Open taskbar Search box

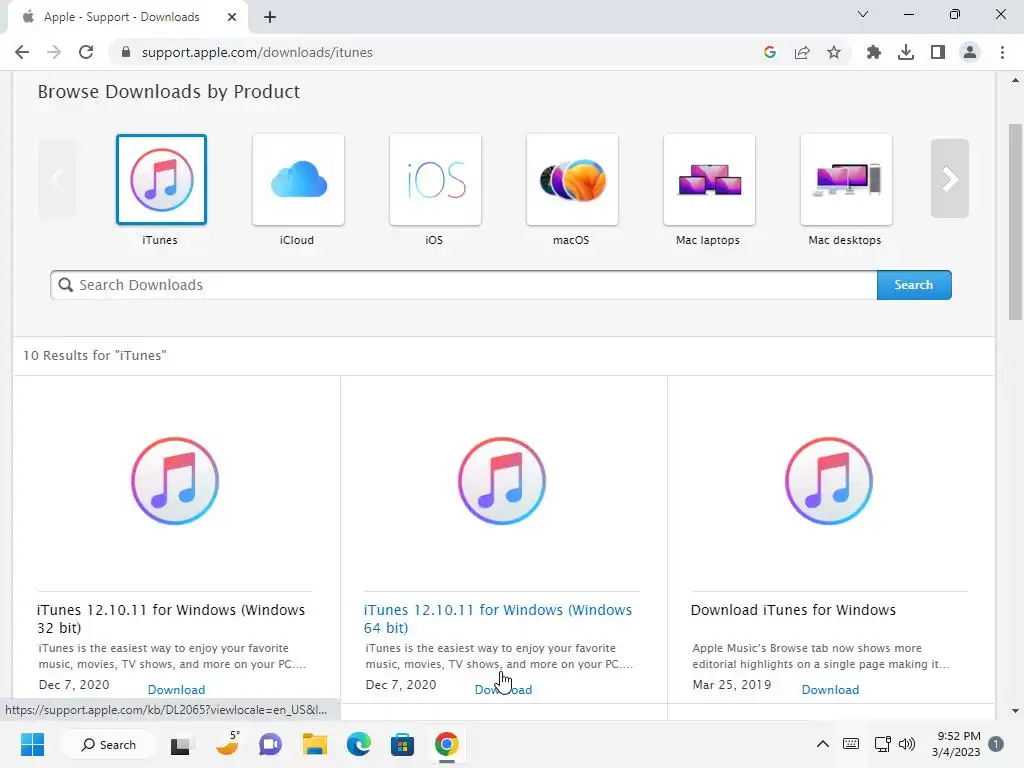[x=108, y=744]
